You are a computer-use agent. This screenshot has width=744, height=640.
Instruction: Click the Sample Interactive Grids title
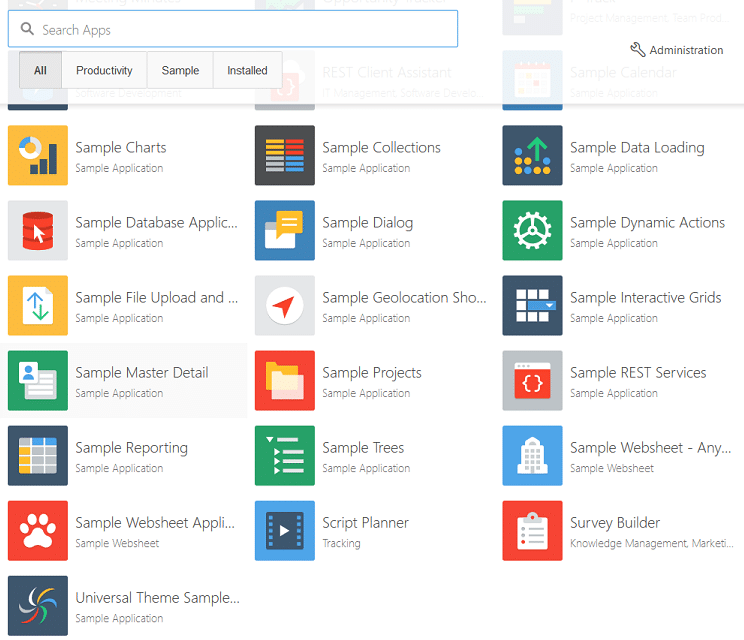click(646, 297)
